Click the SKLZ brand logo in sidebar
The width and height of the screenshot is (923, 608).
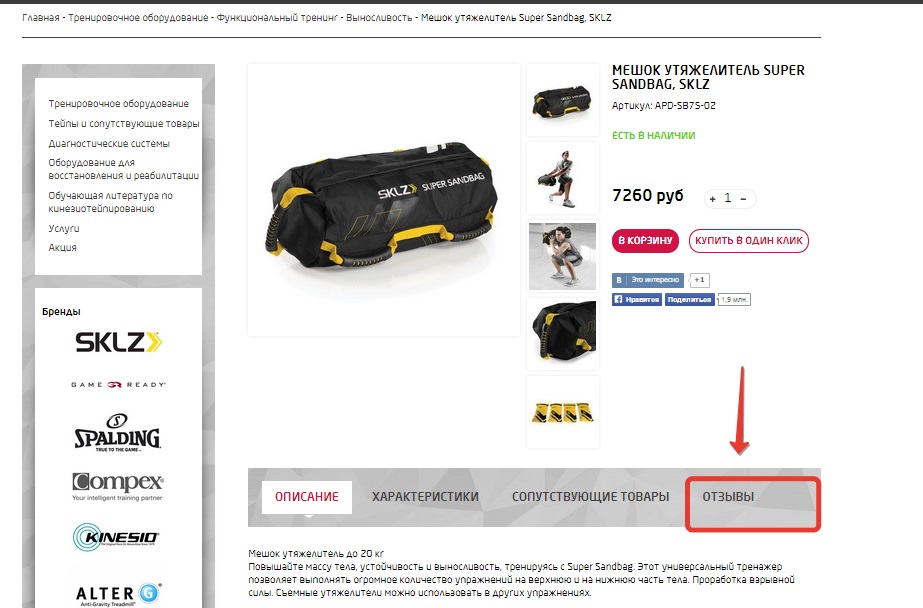click(118, 342)
